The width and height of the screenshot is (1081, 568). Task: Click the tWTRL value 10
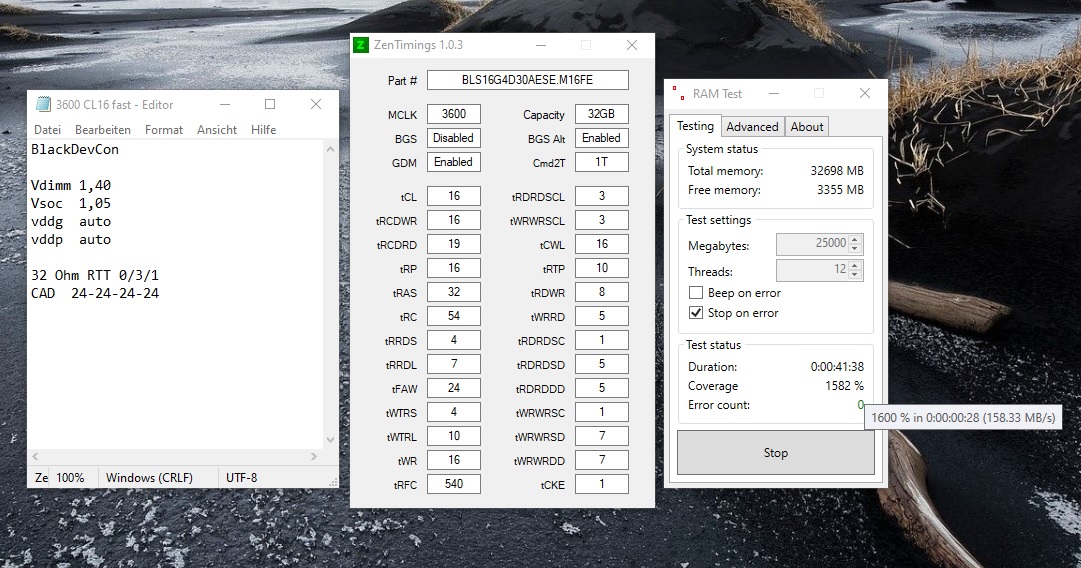coord(454,436)
